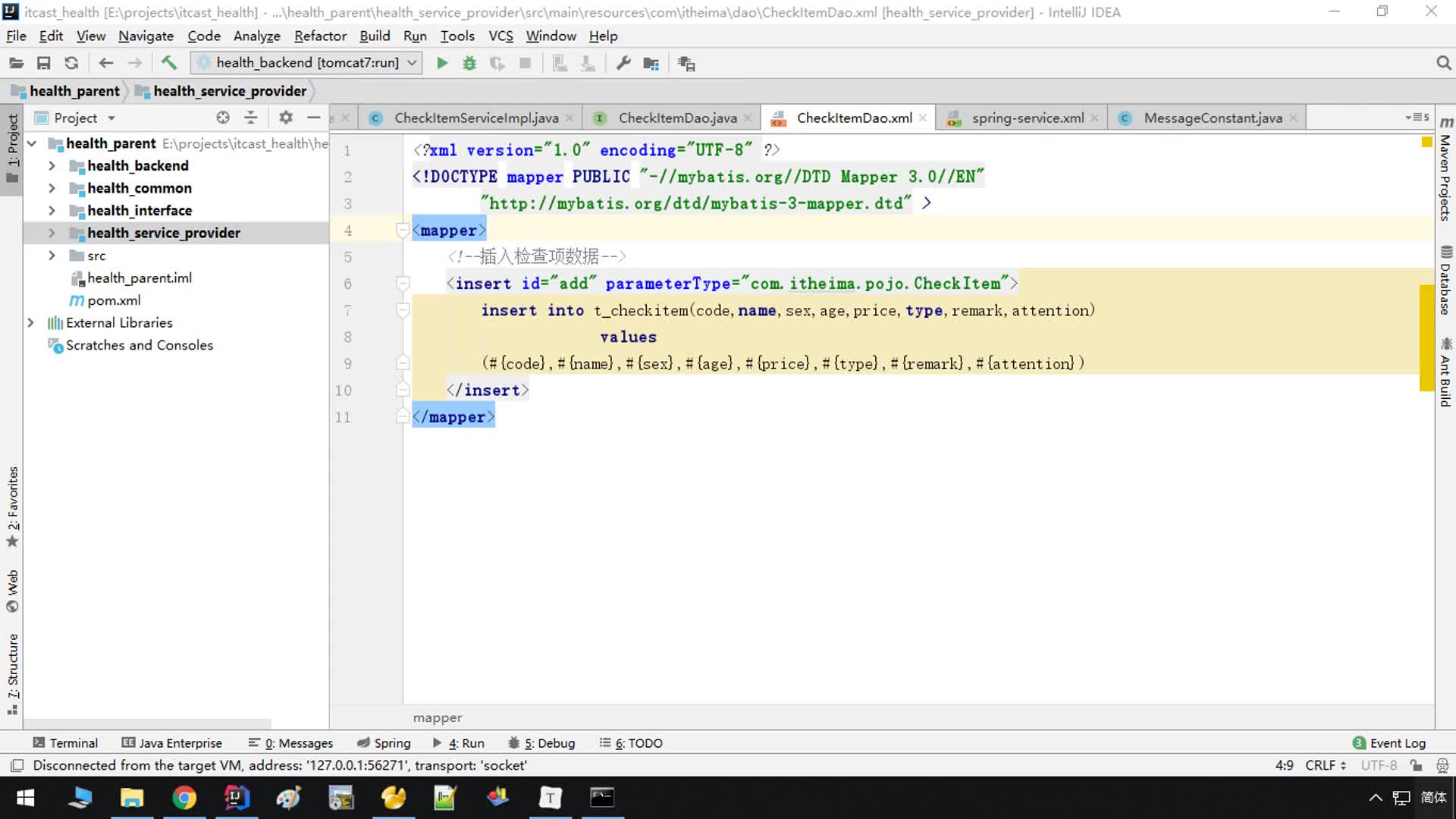Click the Save All toolbar icon
Screen dimensions: 1456x819
(x=44, y=63)
